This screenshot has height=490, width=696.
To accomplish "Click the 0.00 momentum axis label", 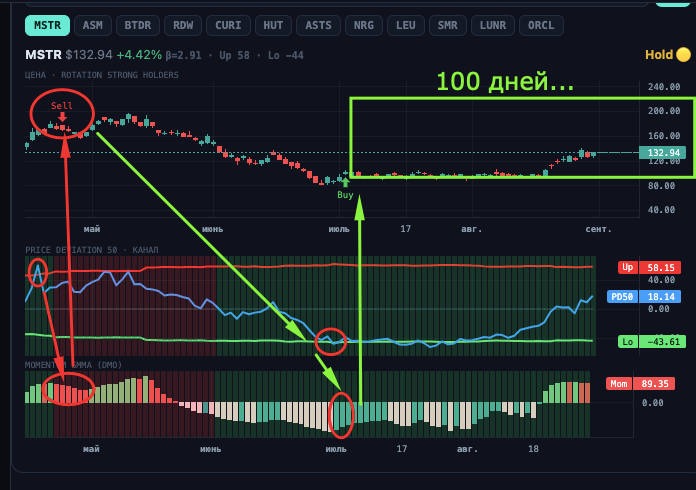I will coord(652,403).
